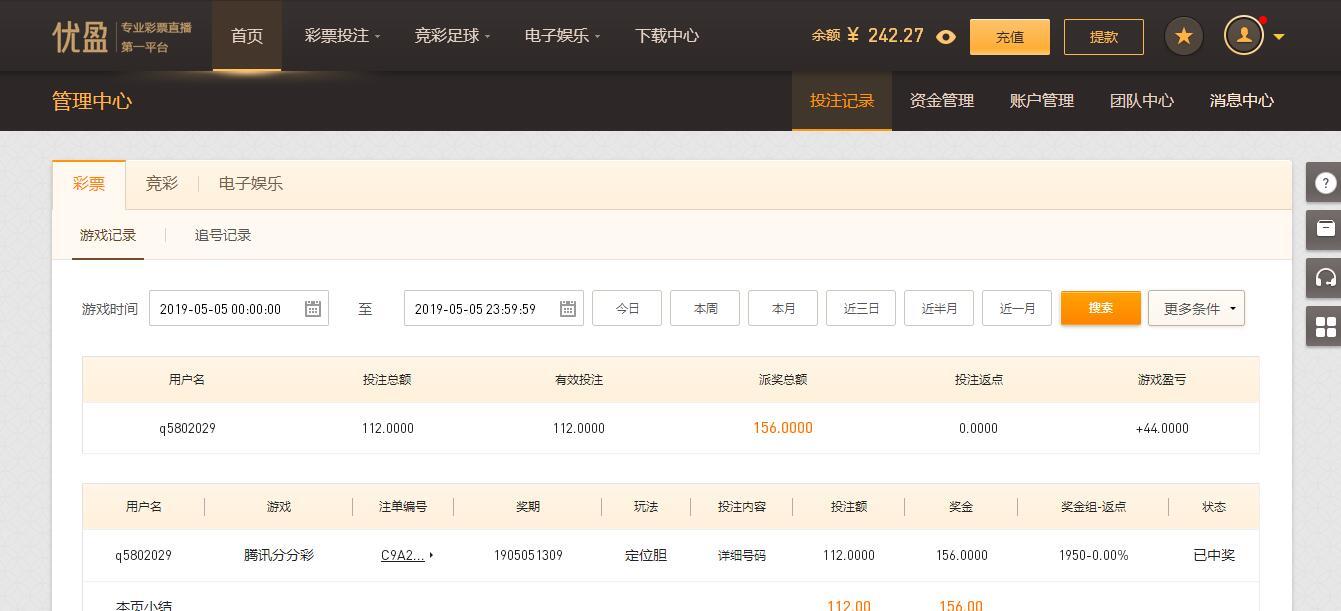
Task: Click 派奖总额 value 156.0000
Action: tap(783, 428)
